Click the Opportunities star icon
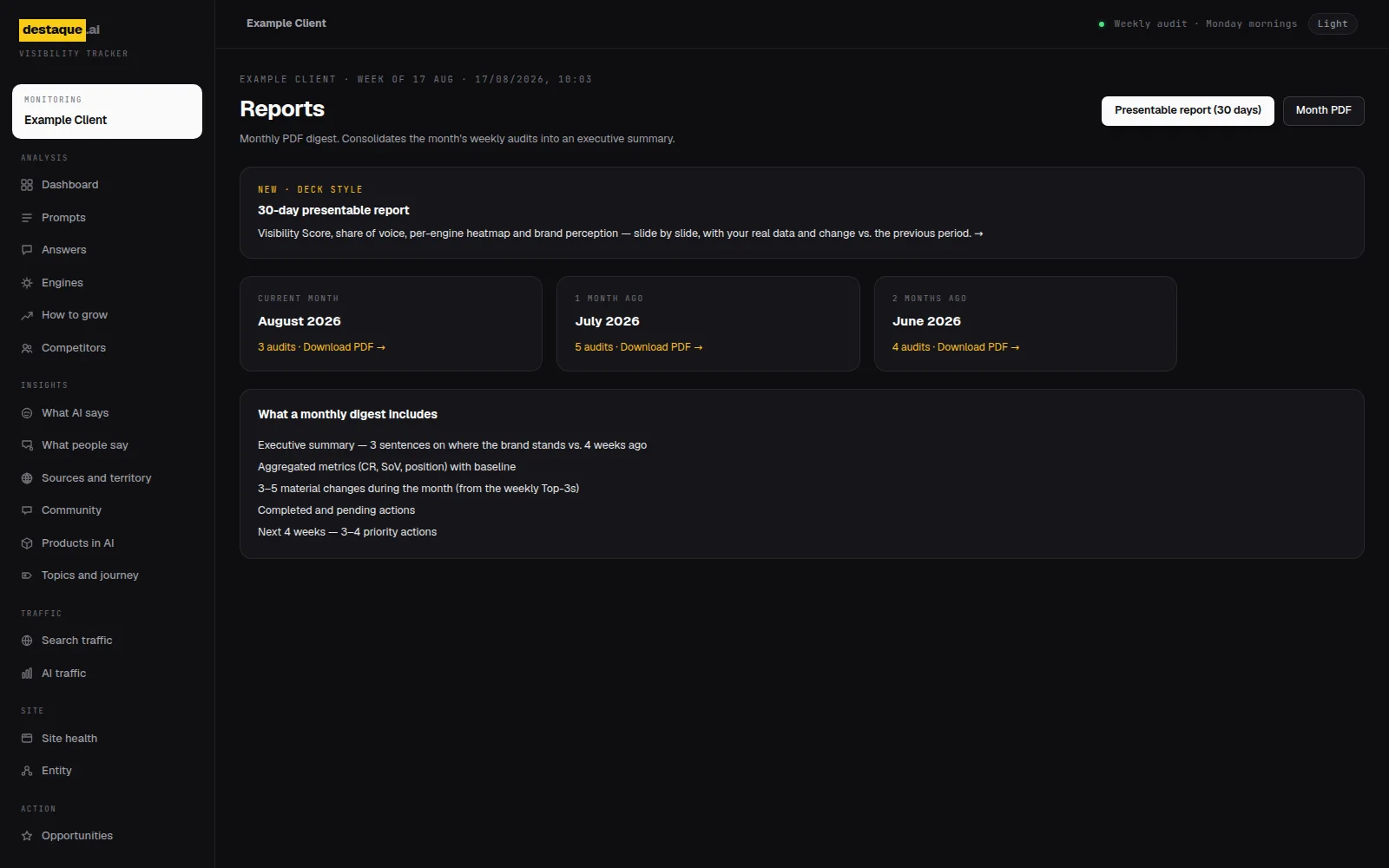This screenshot has height=868, width=1389. click(x=27, y=836)
